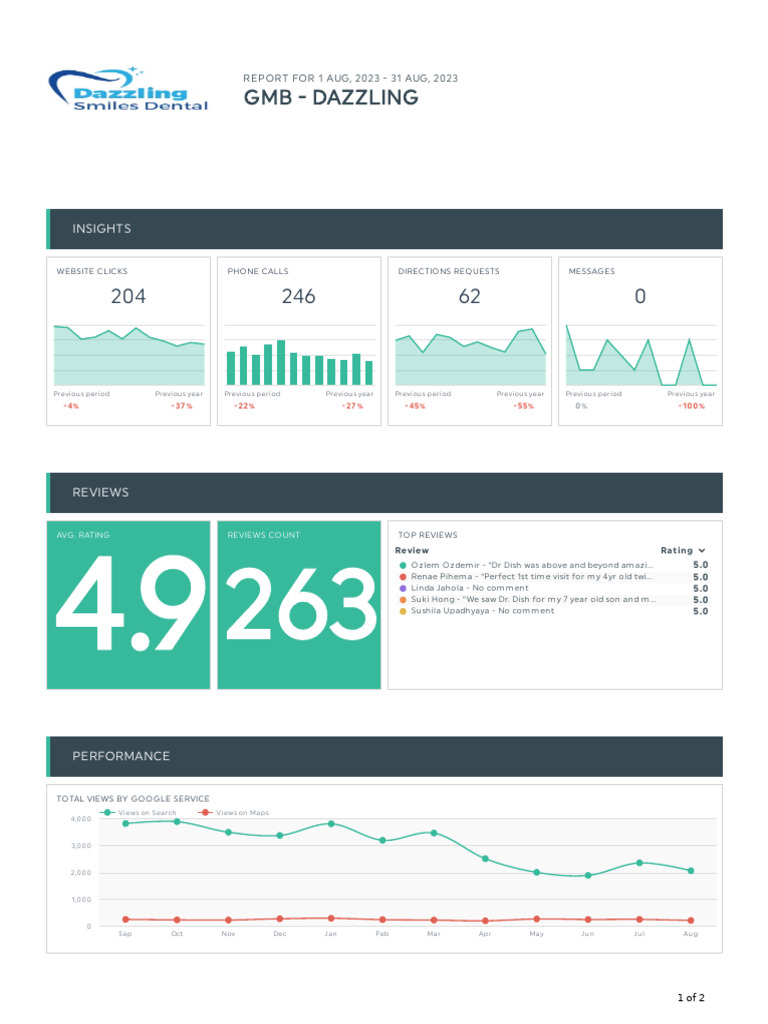
Task: Click the -22% Phone Calls previous period value
Action: click(x=244, y=406)
